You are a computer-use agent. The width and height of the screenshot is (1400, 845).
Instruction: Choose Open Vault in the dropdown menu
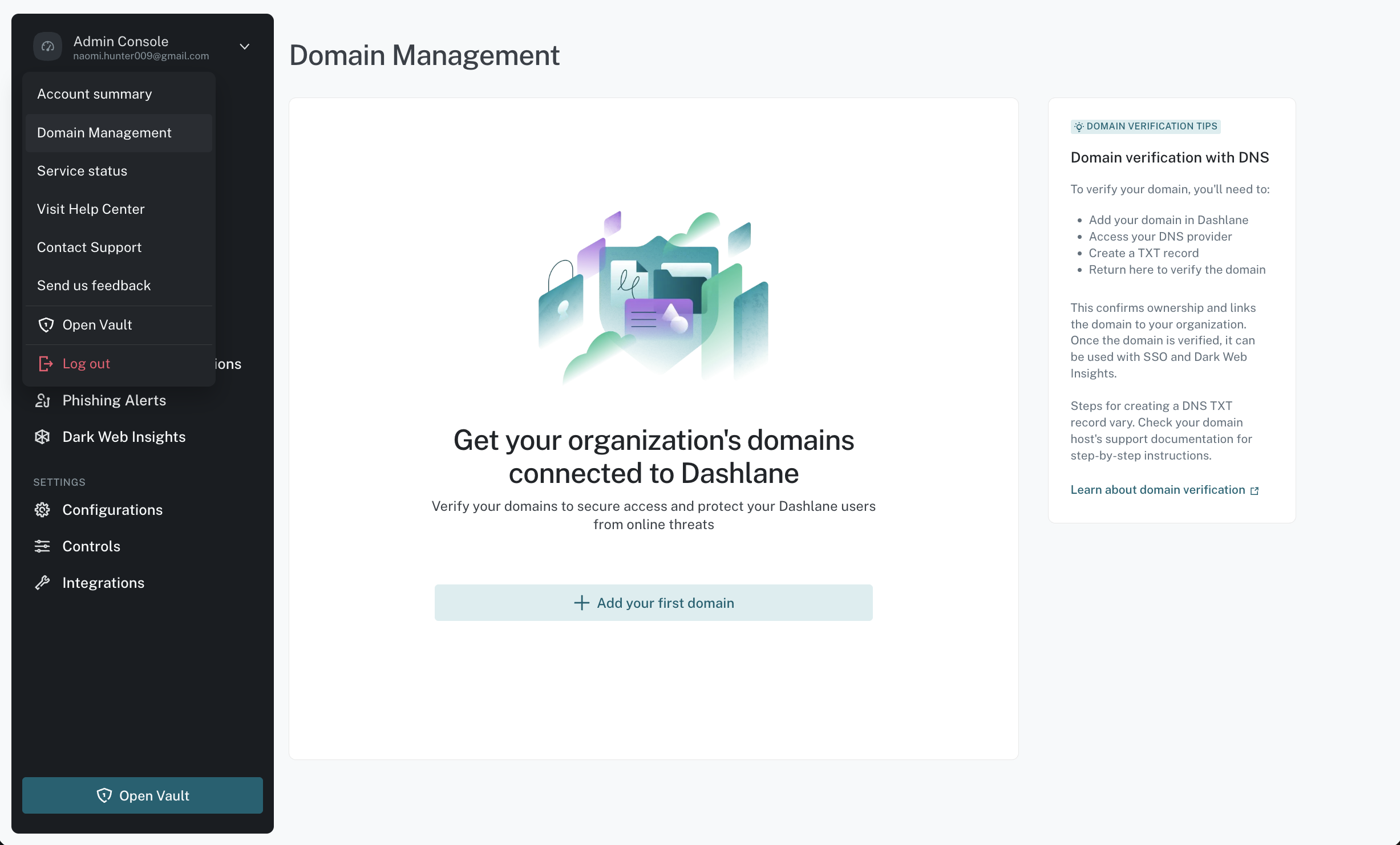119,325
